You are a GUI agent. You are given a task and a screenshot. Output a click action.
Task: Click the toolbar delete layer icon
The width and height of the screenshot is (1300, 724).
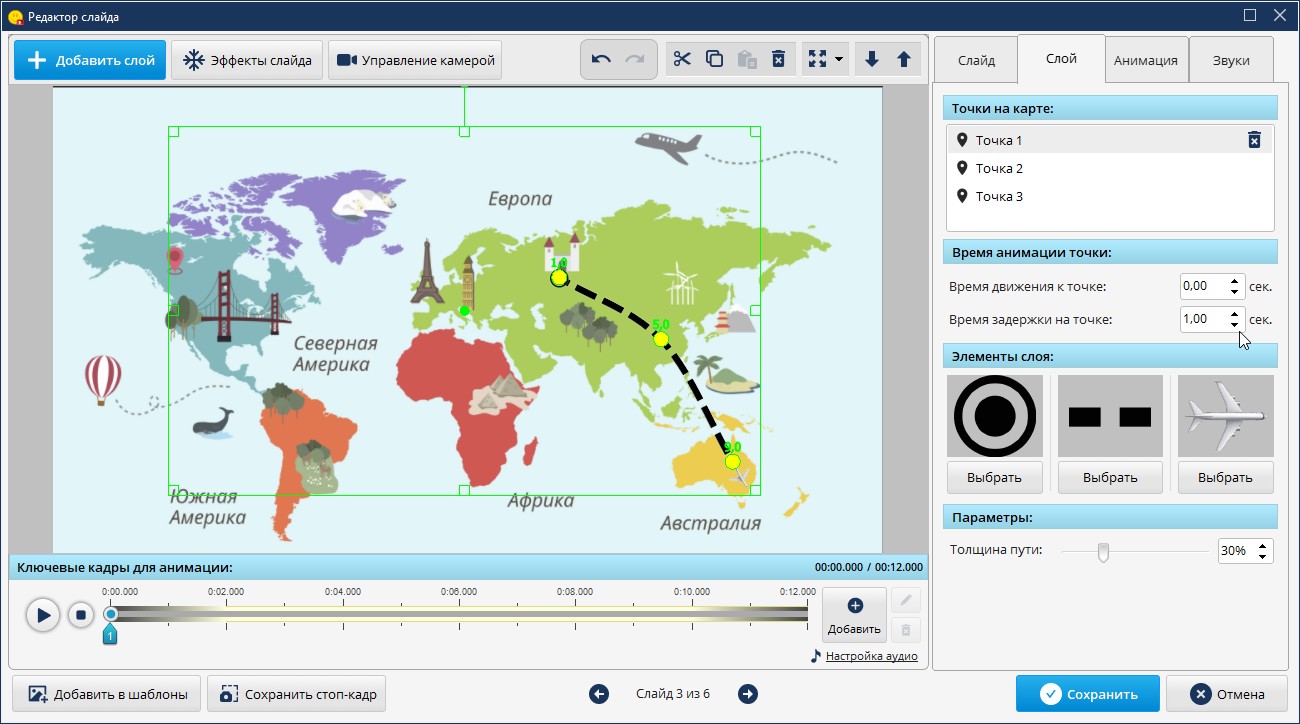coord(778,59)
